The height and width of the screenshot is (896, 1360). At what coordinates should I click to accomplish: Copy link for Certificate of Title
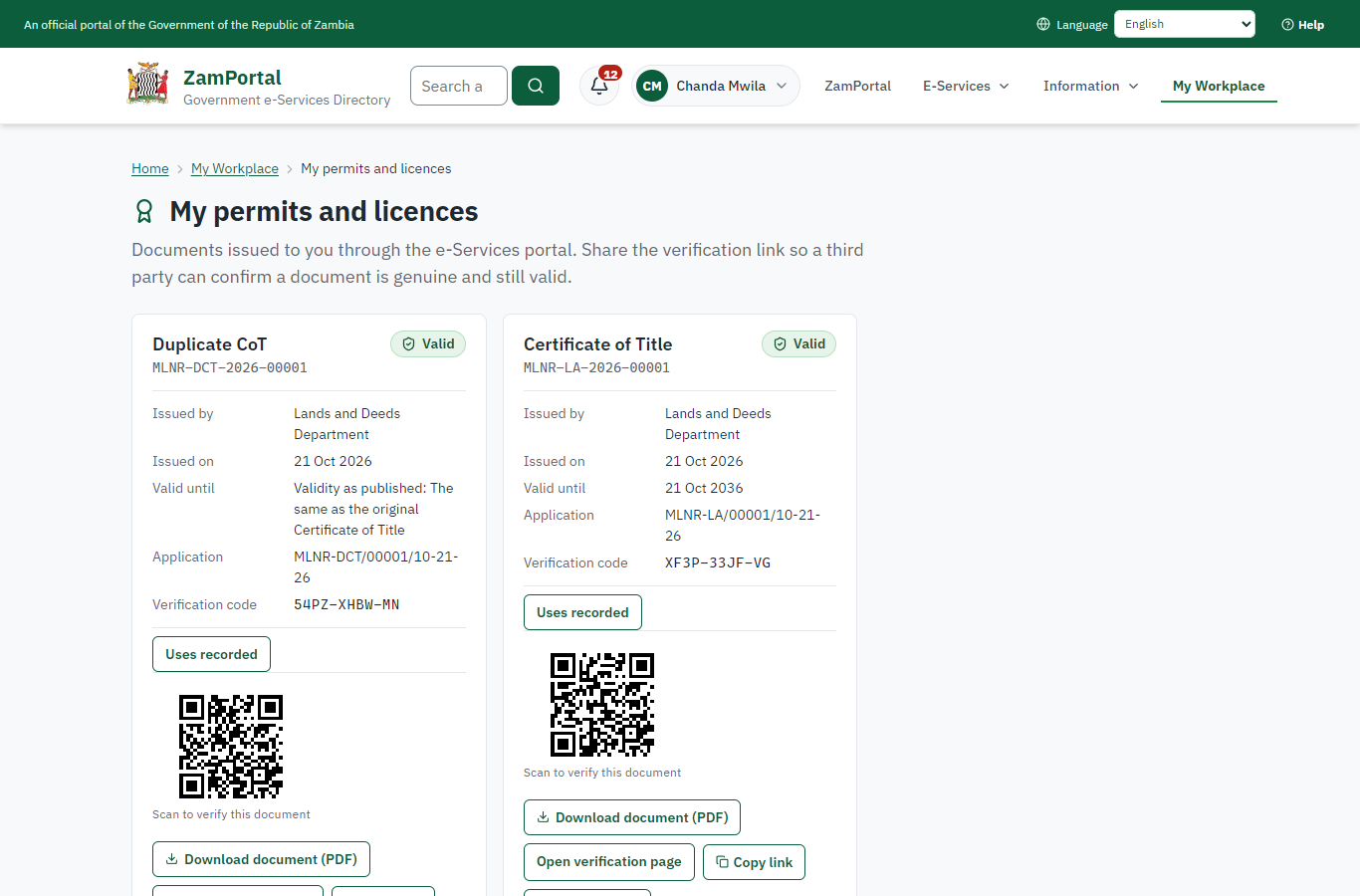754,862
